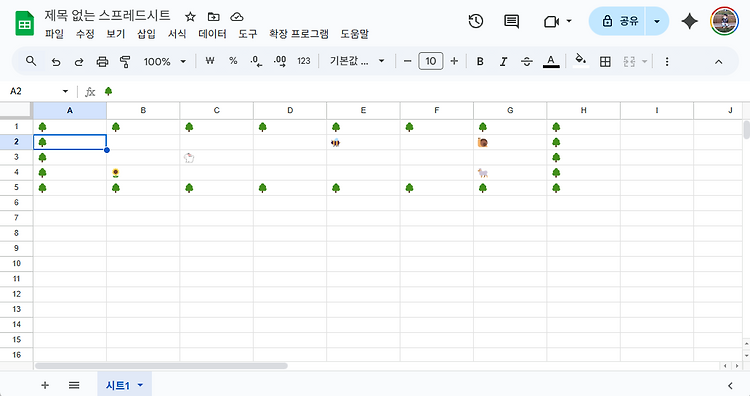Select the 시트1 tab
Image resolution: width=750 pixels, height=396 pixels.
pos(118,385)
